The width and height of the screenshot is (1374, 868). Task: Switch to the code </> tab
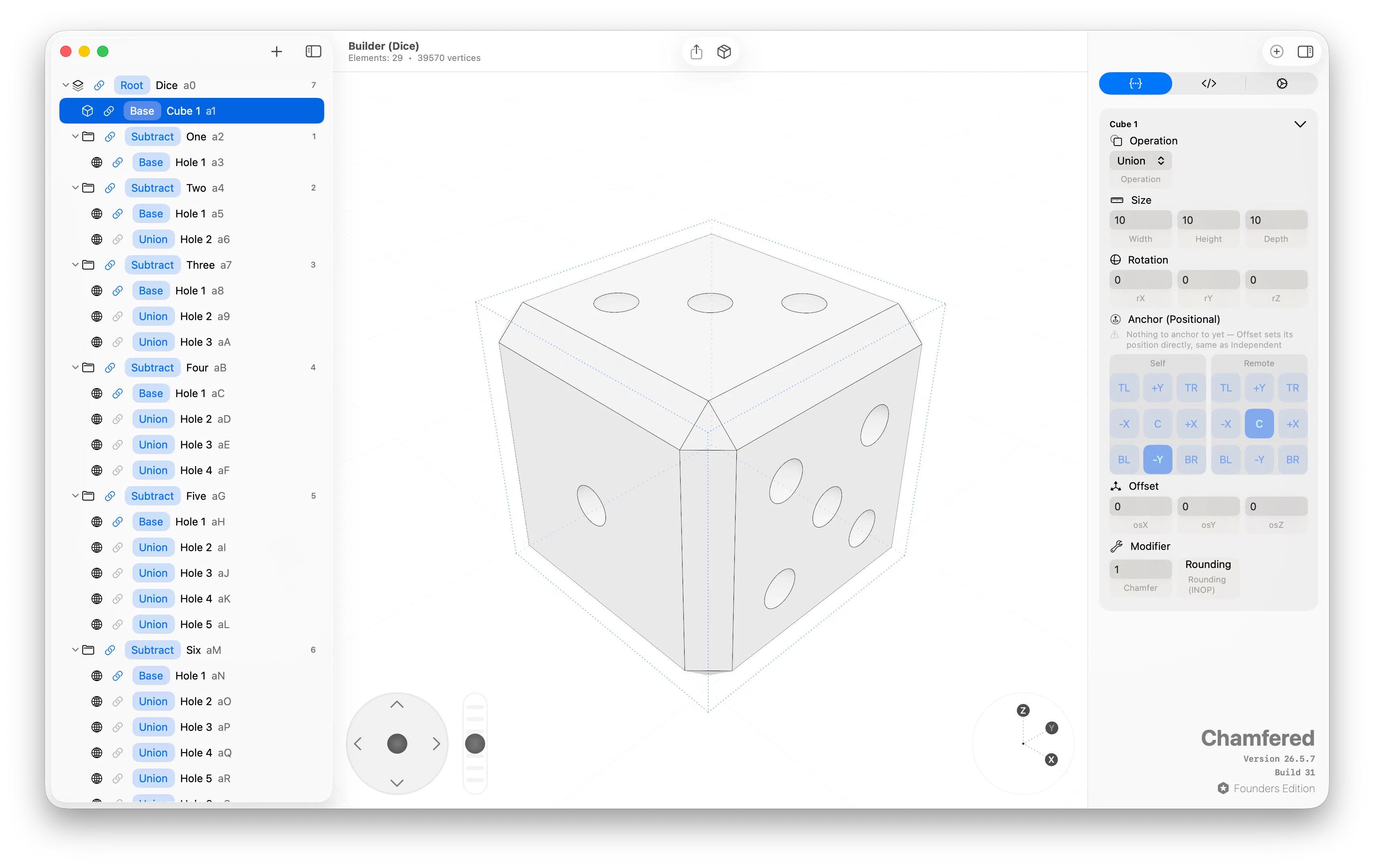click(x=1209, y=83)
